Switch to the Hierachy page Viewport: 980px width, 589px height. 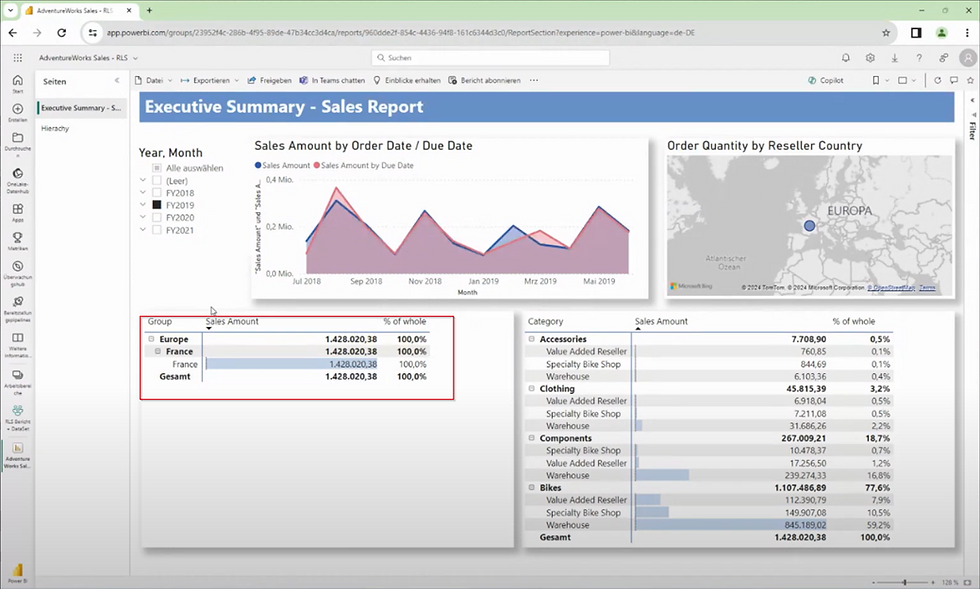[55, 128]
